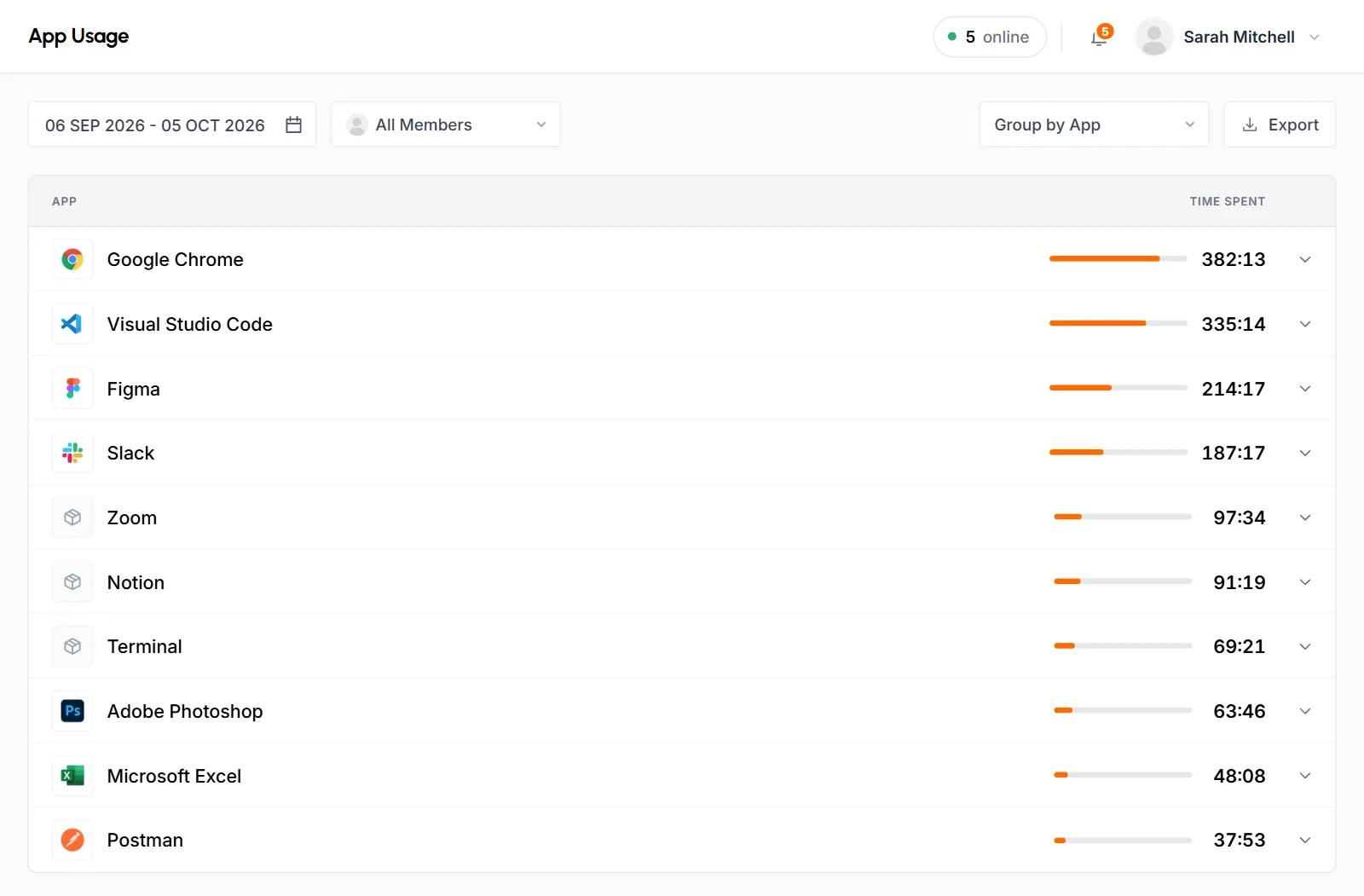Expand the Adobe Photoshop row chevron

point(1305,711)
